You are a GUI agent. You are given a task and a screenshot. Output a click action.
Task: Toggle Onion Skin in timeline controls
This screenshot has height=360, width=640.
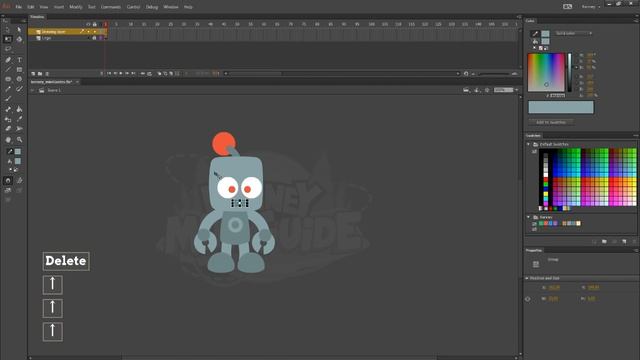coord(159,73)
